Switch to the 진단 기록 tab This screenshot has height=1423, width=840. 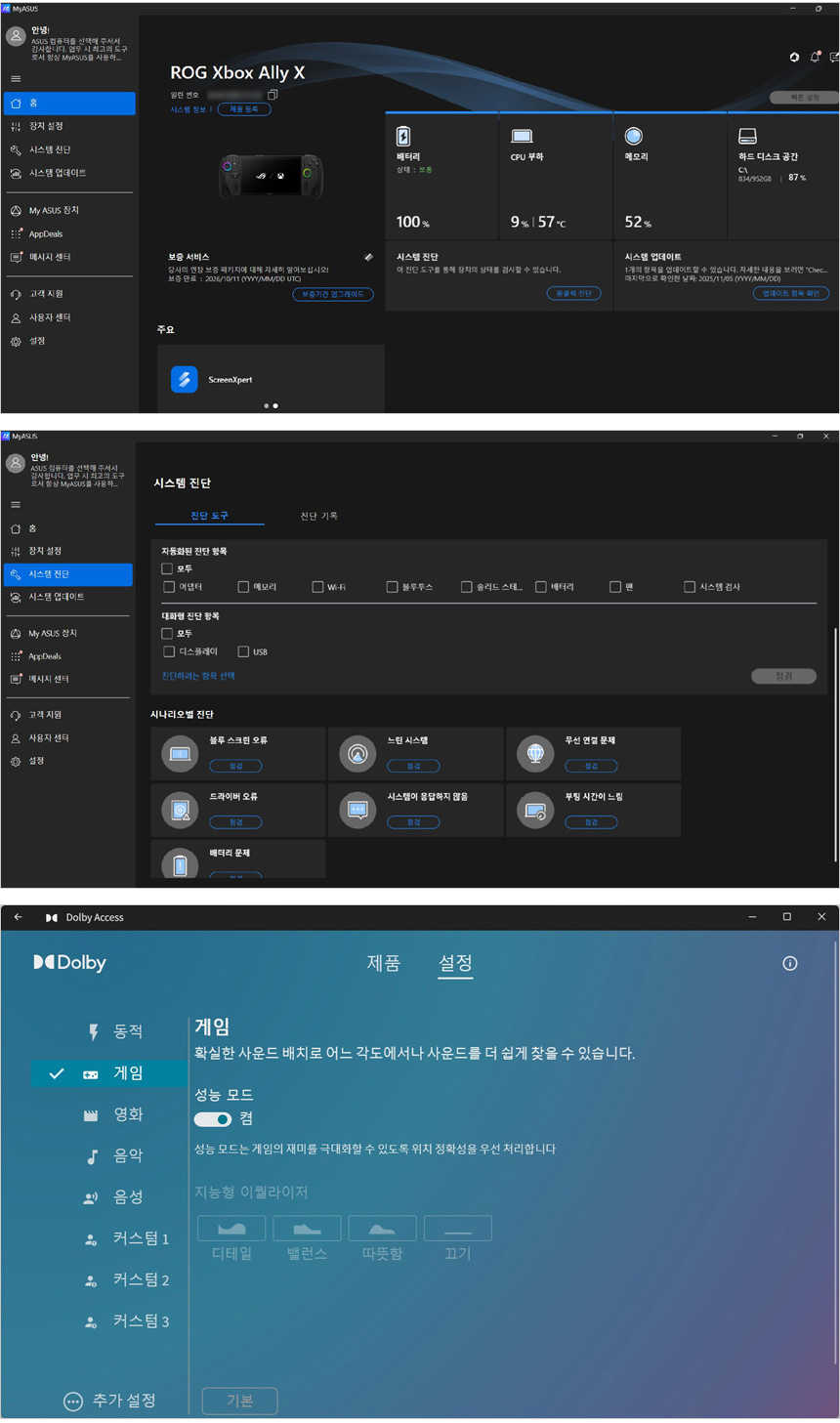(318, 516)
